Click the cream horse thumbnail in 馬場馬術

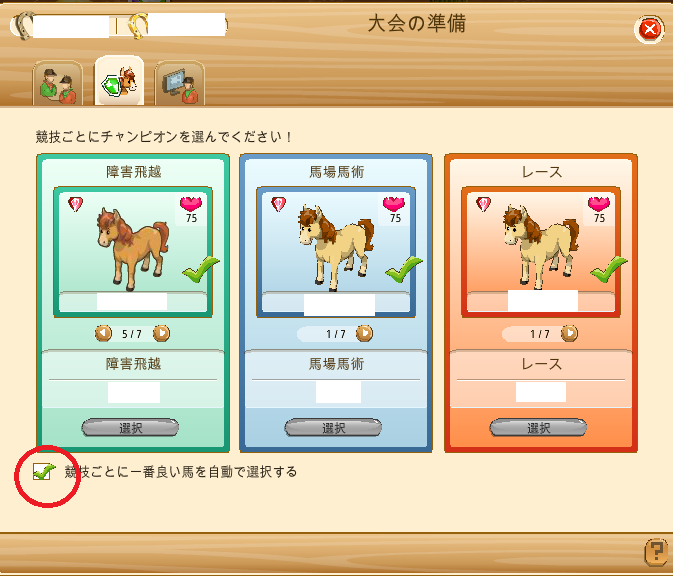[336, 247]
